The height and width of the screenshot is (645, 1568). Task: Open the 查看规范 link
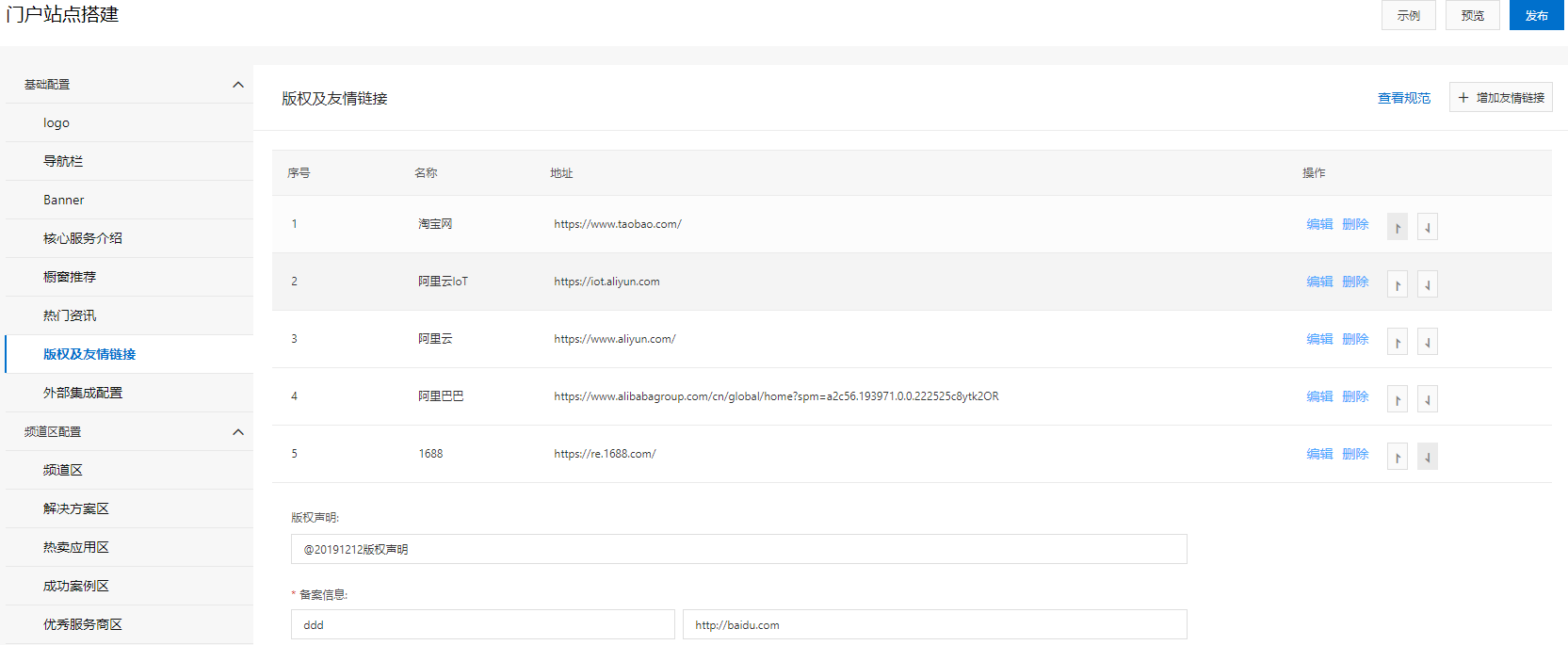point(1404,98)
